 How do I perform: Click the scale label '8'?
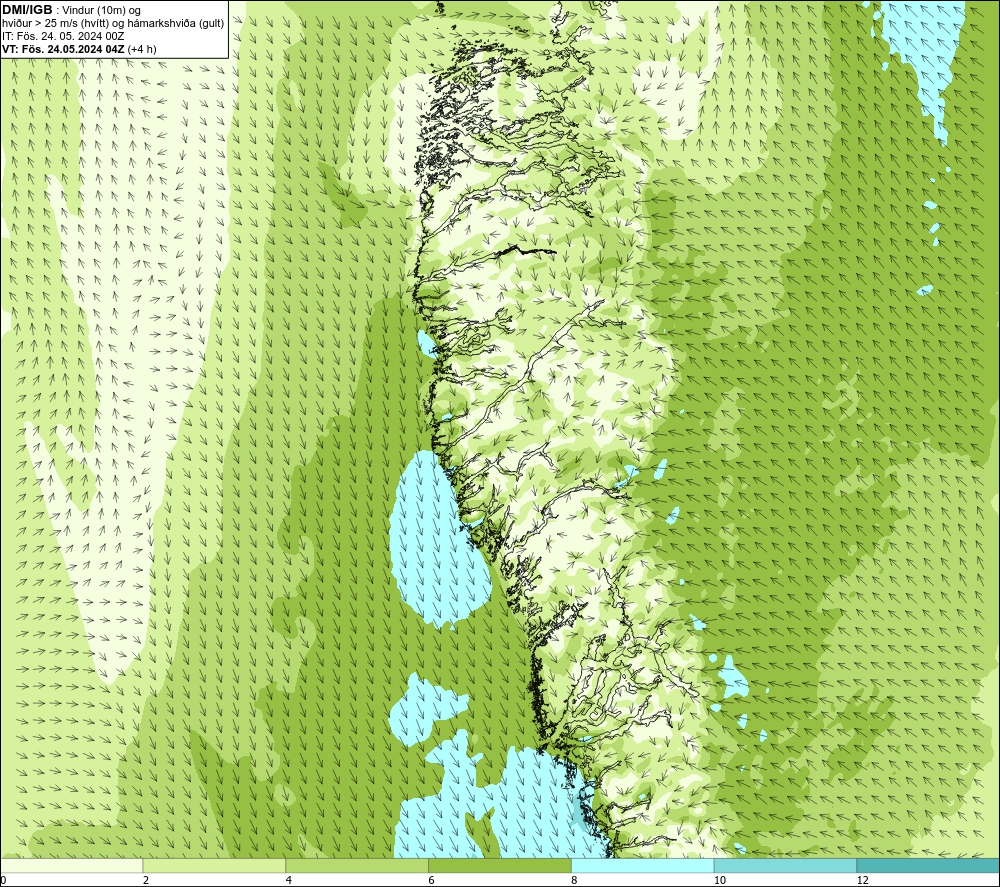coord(575,880)
